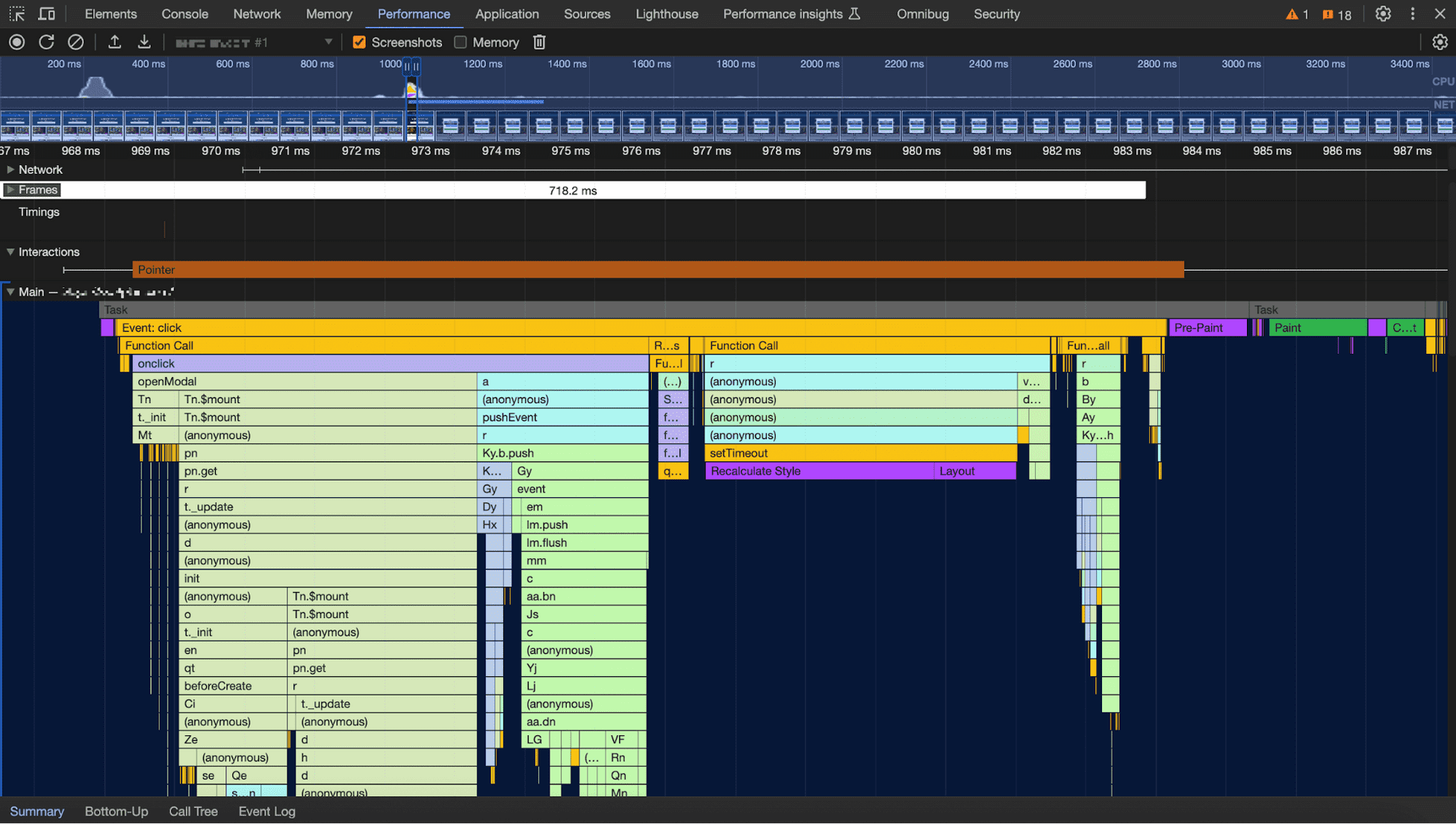Image resolution: width=1456 pixels, height=824 pixels.
Task: Click the reload and record icon
Action: [x=46, y=43]
